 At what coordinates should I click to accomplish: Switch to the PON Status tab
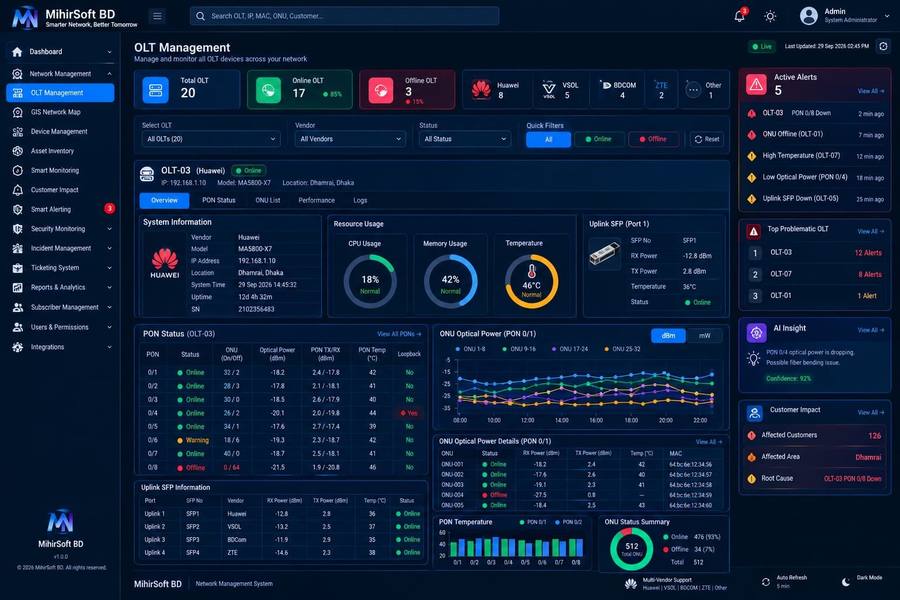219,200
